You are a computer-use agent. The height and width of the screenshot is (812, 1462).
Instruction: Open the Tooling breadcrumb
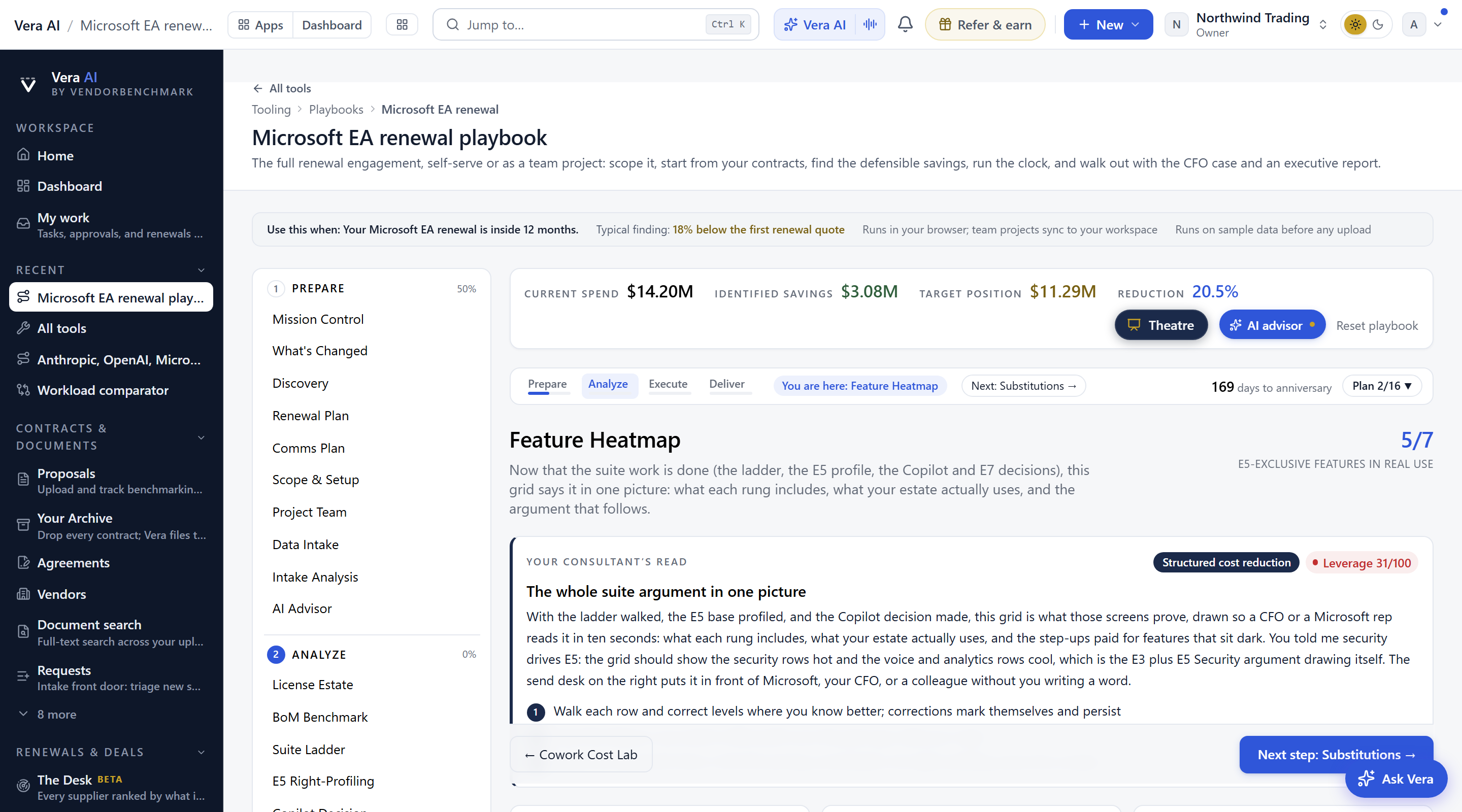tap(271, 109)
